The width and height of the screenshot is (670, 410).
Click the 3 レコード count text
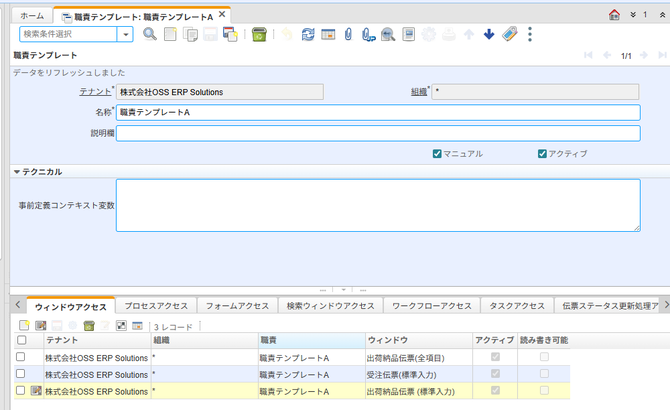tap(173, 327)
